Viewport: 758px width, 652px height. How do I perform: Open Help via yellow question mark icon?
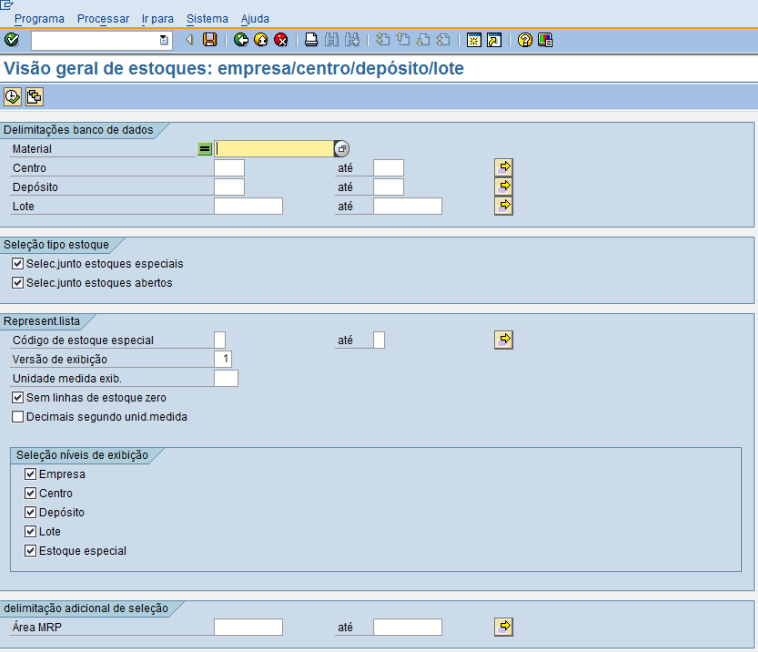pos(525,40)
